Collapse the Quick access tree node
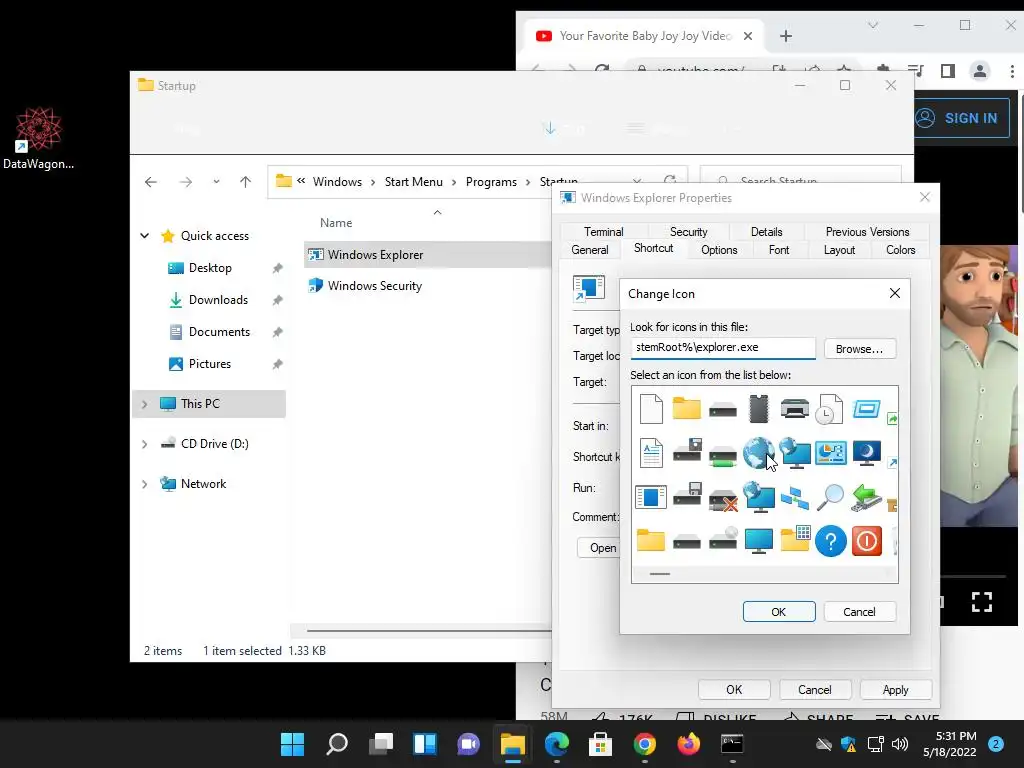 (x=144, y=236)
